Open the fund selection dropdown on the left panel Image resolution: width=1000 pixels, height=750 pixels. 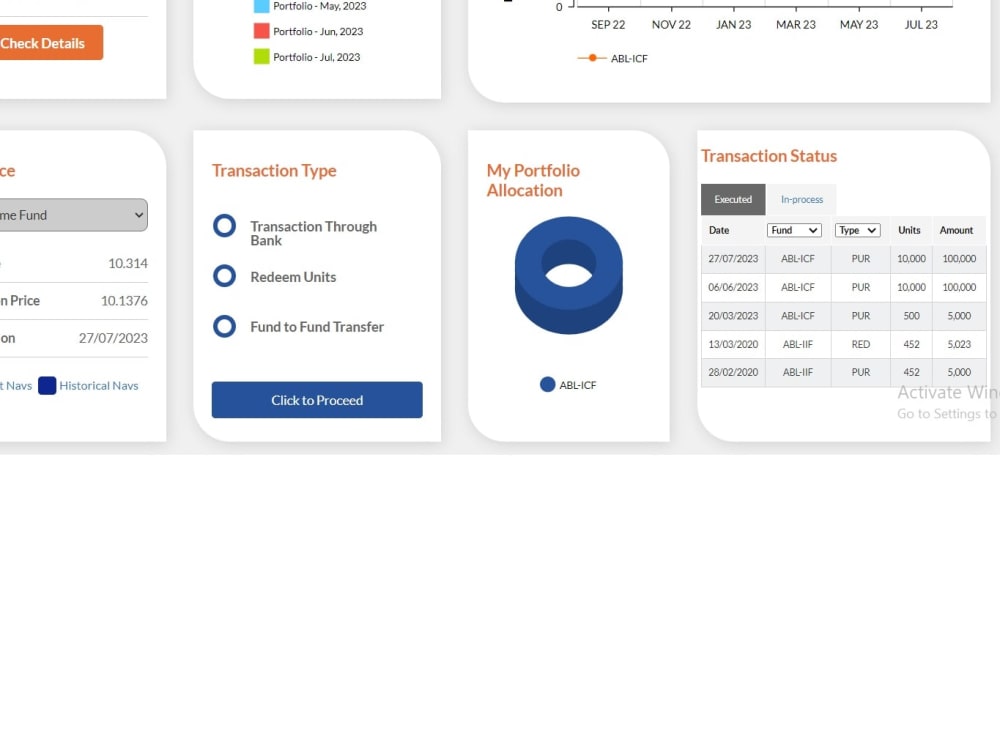point(73,215)
